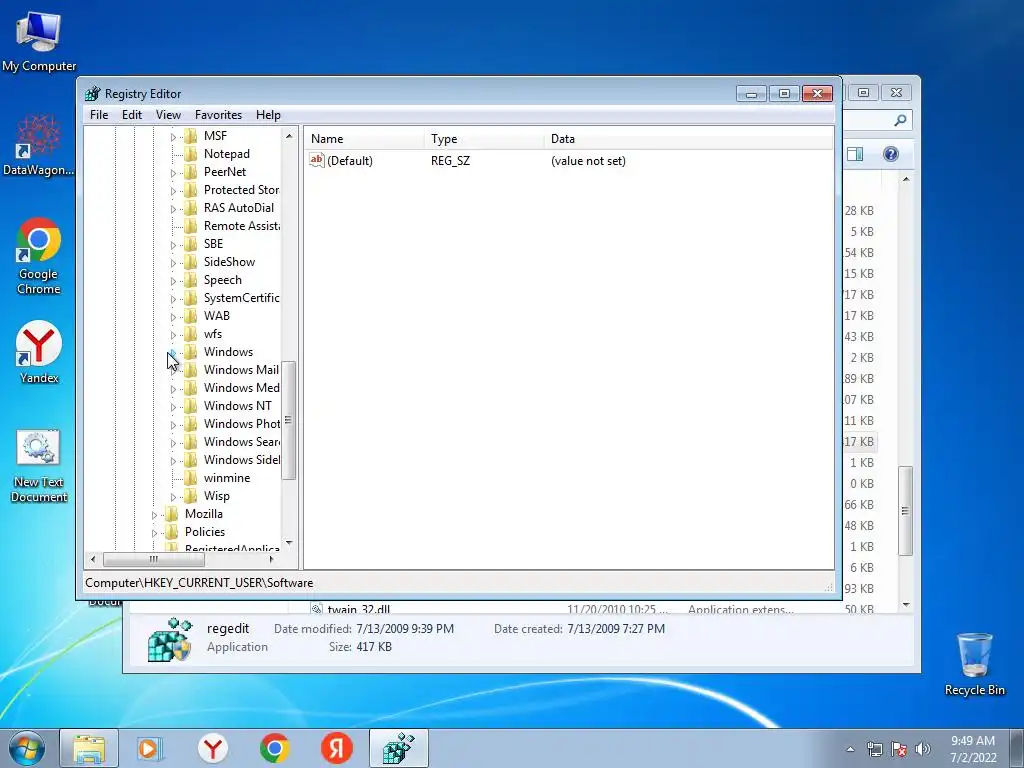Open the File menu in Registry Editor
The image size is (1024, 768).
99,115
